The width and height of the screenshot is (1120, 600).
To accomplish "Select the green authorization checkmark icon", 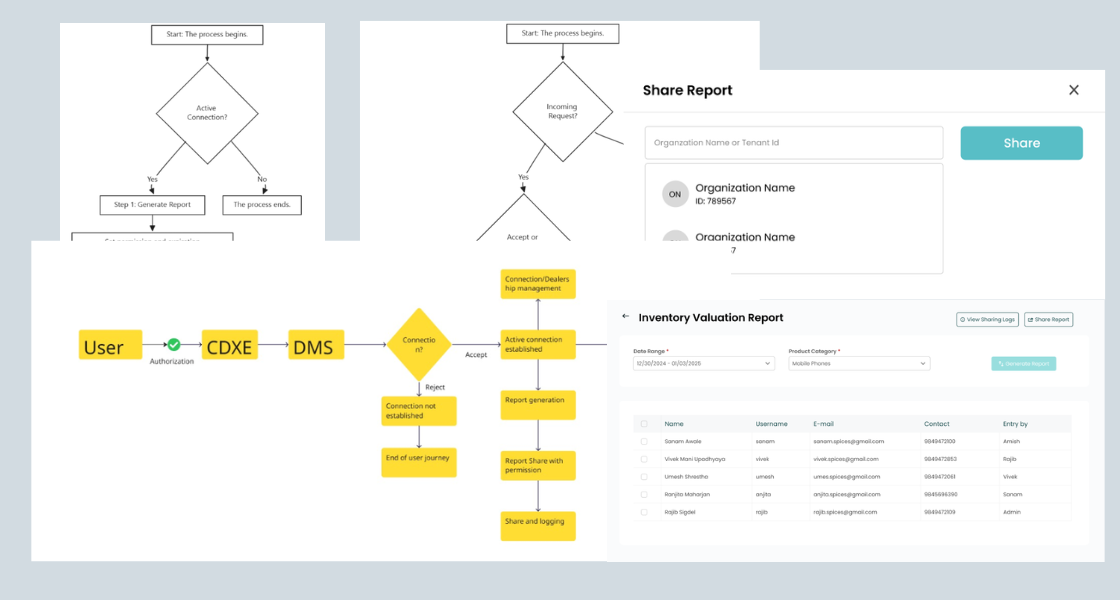I will point(172,345).
